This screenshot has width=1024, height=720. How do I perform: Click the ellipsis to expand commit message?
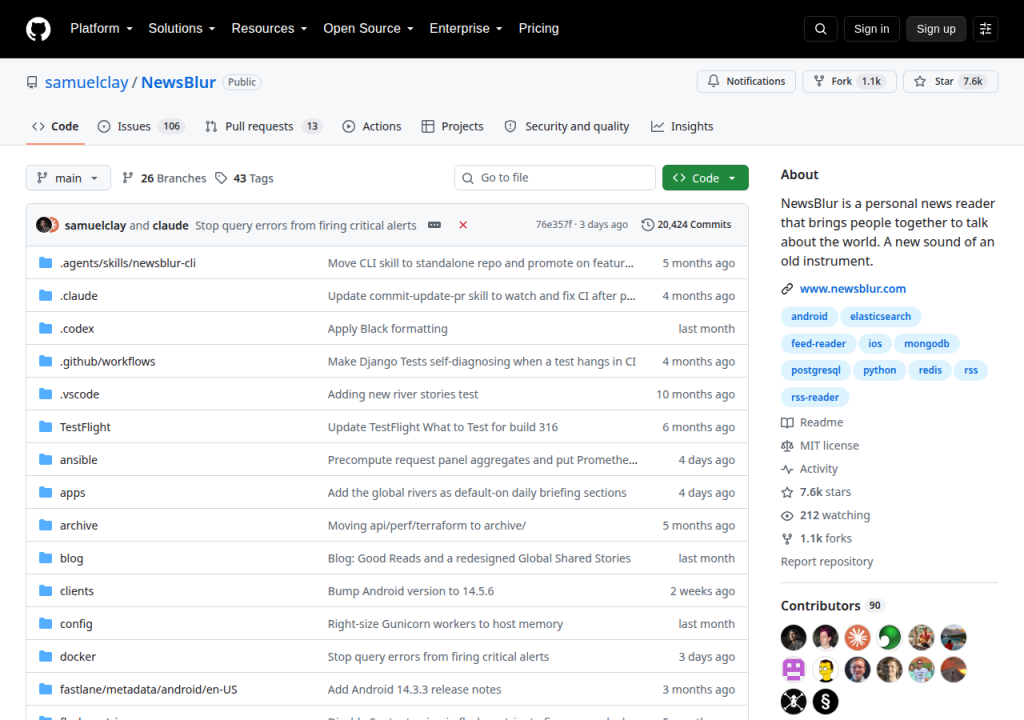tap(434, 225)
